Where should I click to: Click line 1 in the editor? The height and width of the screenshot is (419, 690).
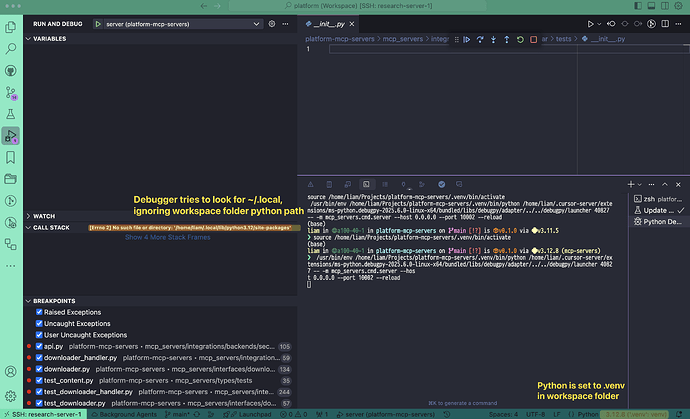(x=509, y=49)
